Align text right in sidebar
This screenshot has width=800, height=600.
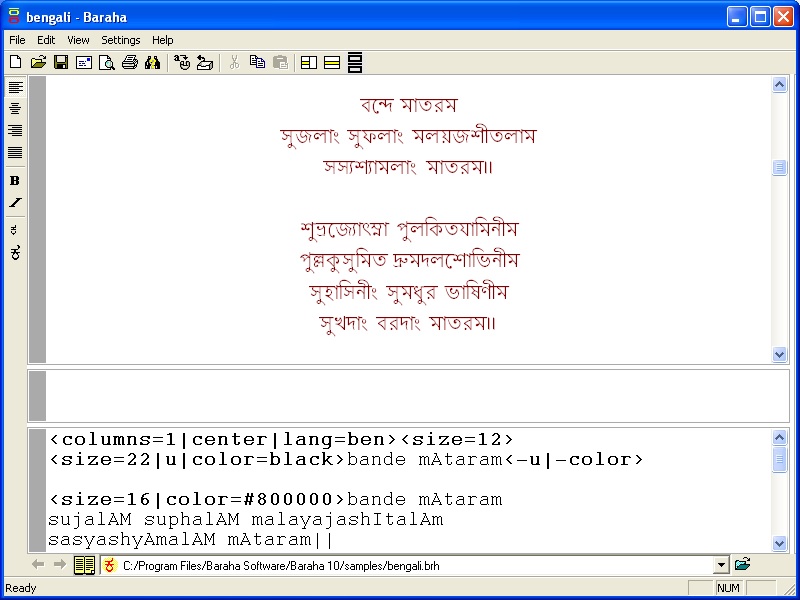pos(15,131)
